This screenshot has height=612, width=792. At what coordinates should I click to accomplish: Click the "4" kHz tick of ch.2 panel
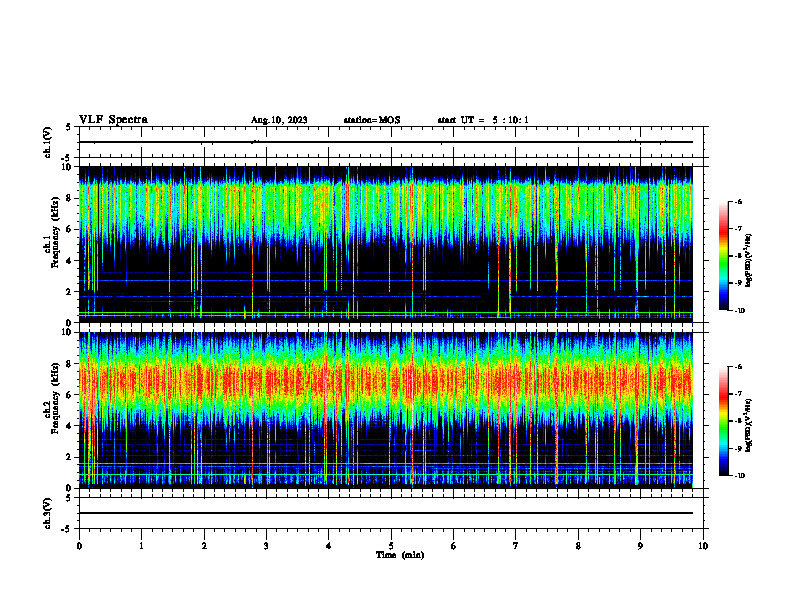coord(69,426)
